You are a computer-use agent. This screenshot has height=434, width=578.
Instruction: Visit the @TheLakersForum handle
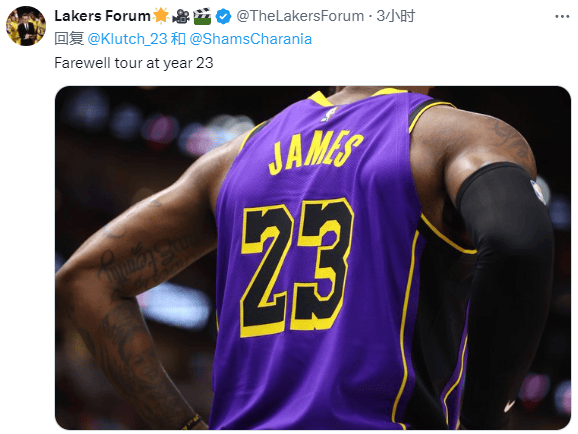tap(300, 16)
